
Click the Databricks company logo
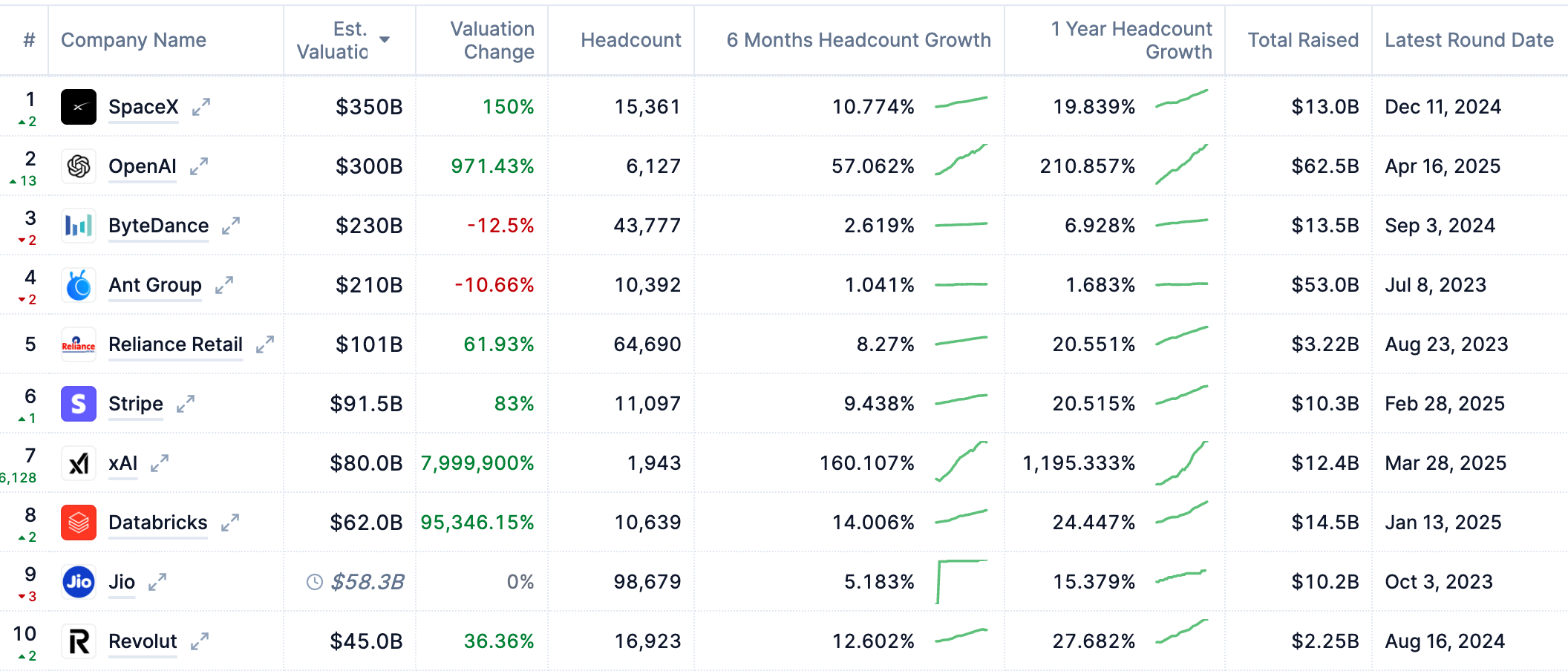click(79, 523)
